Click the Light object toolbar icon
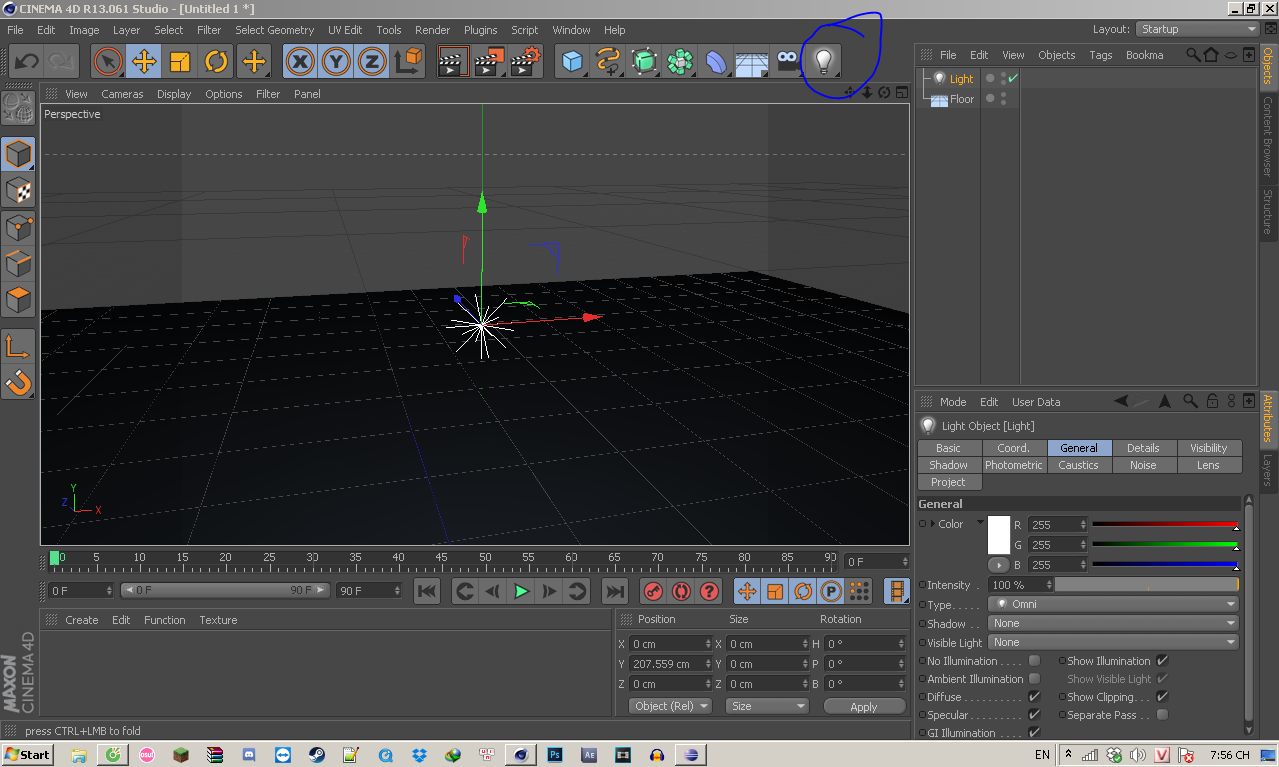 [x=823, y=62]
